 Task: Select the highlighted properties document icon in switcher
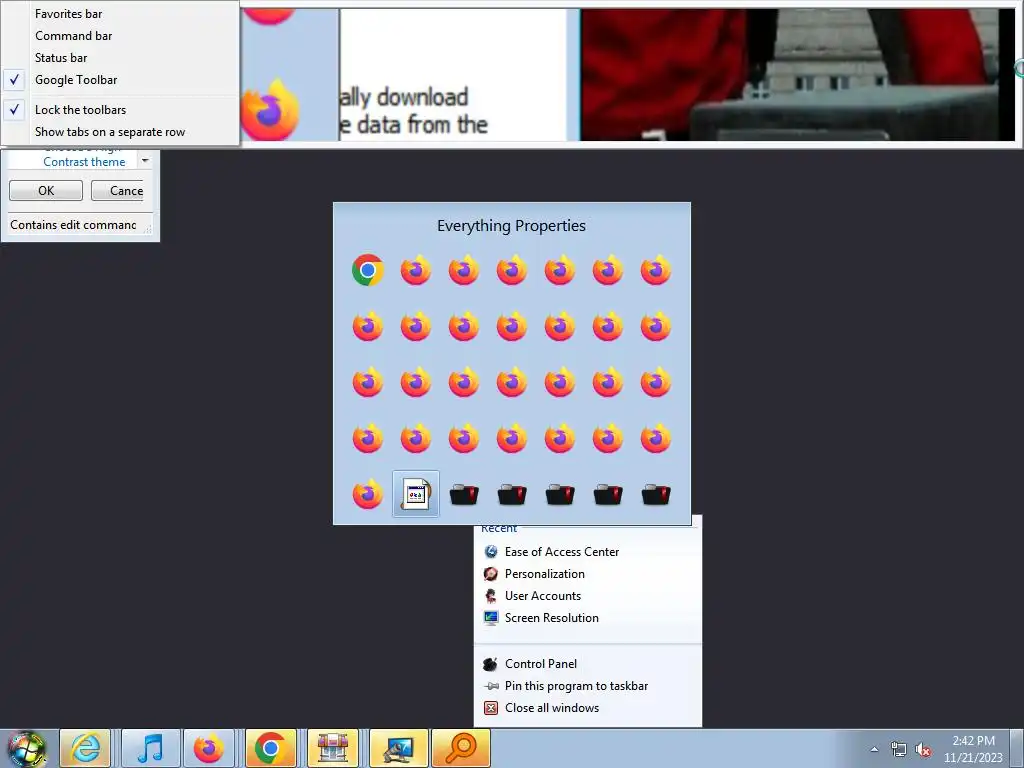(416, 494)
